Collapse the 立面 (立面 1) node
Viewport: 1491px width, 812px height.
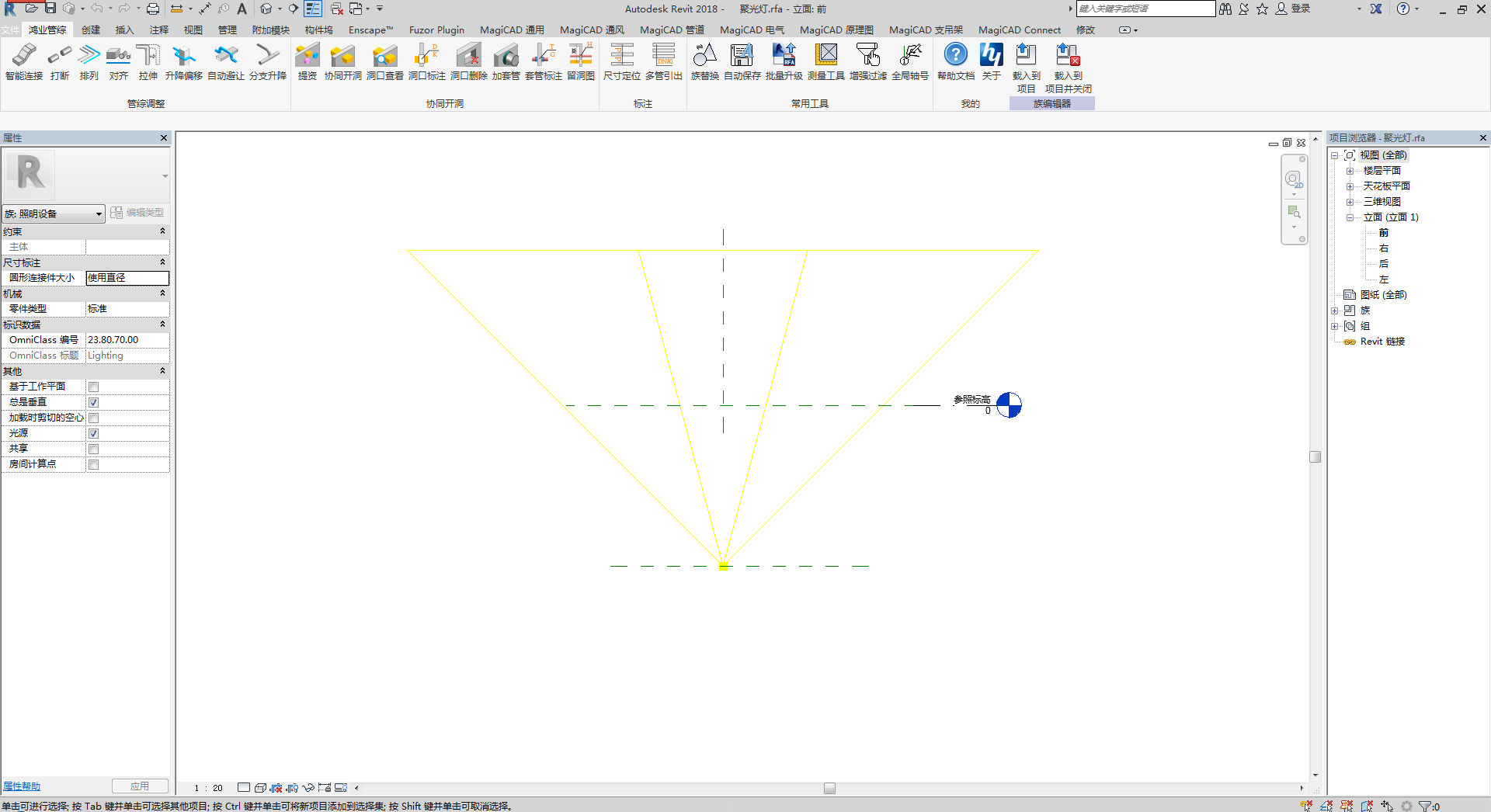1350,217
